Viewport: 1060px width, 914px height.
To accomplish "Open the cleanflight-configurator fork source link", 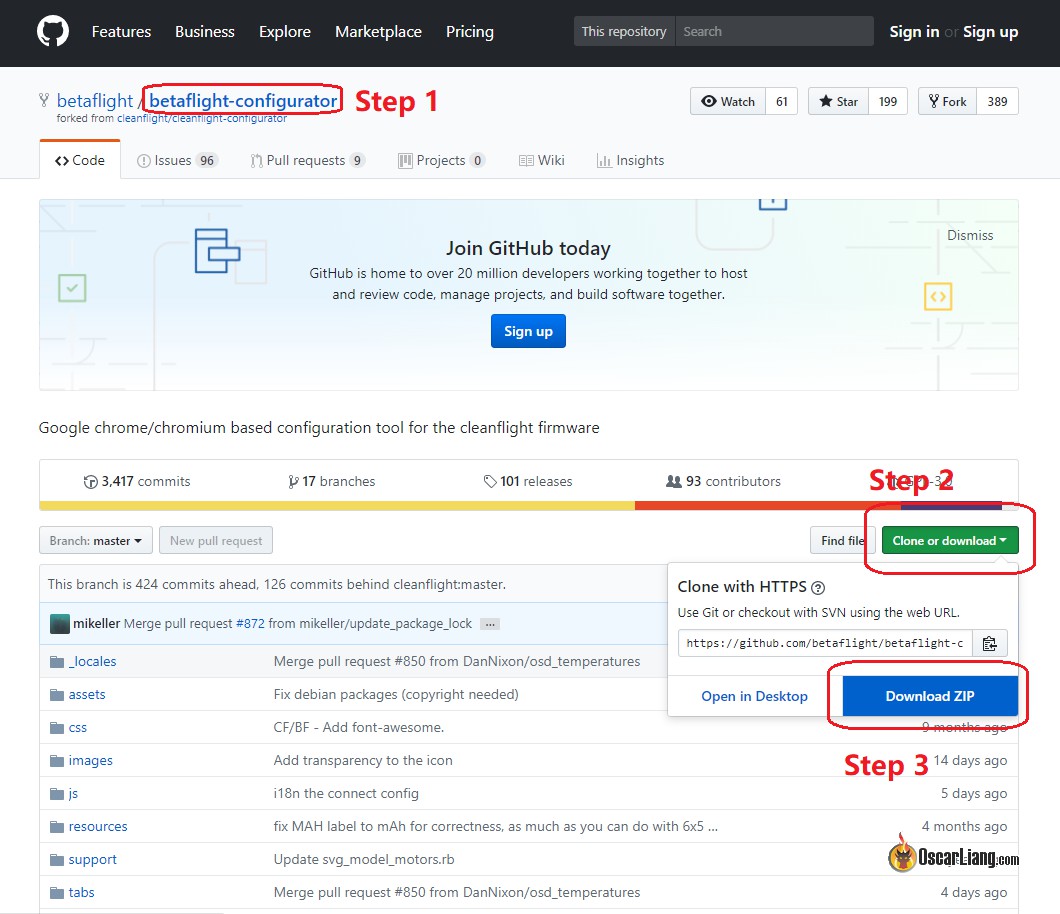I will coord(202,118).
